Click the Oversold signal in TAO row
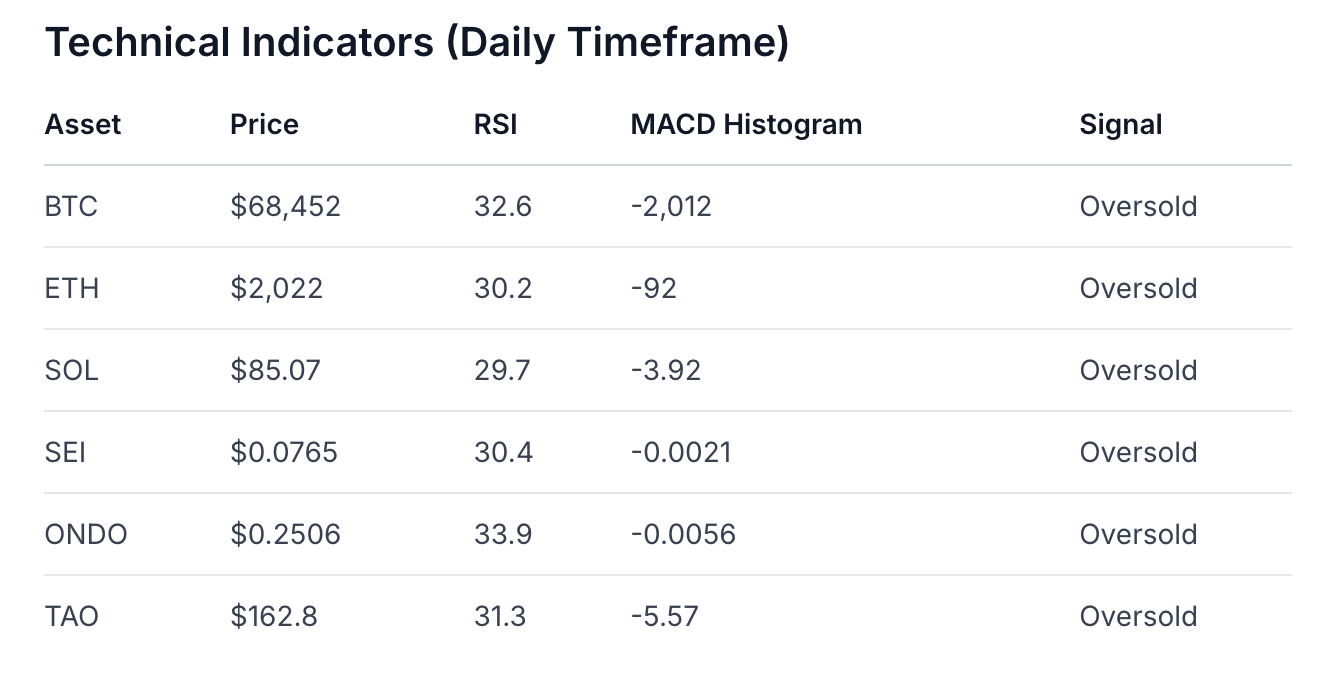Screen dimensions: 1344x694 pyautogui.click(x=1138, y=616)
